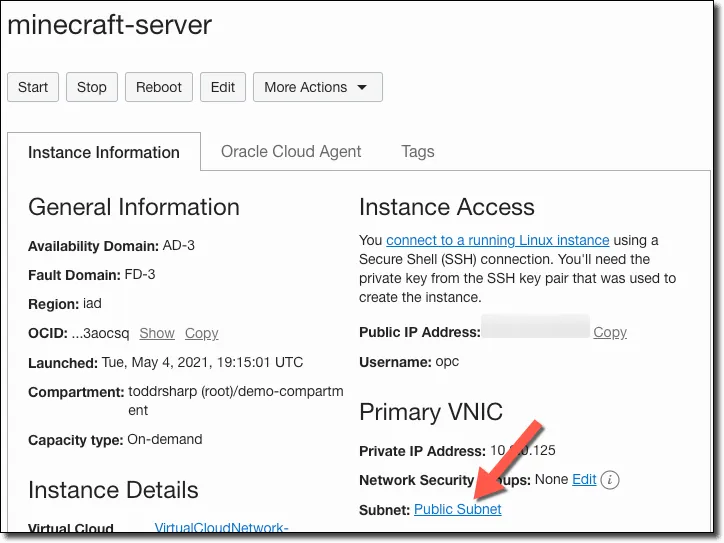
Task: Click the Network Security Groups info icon
Action: 610,480
